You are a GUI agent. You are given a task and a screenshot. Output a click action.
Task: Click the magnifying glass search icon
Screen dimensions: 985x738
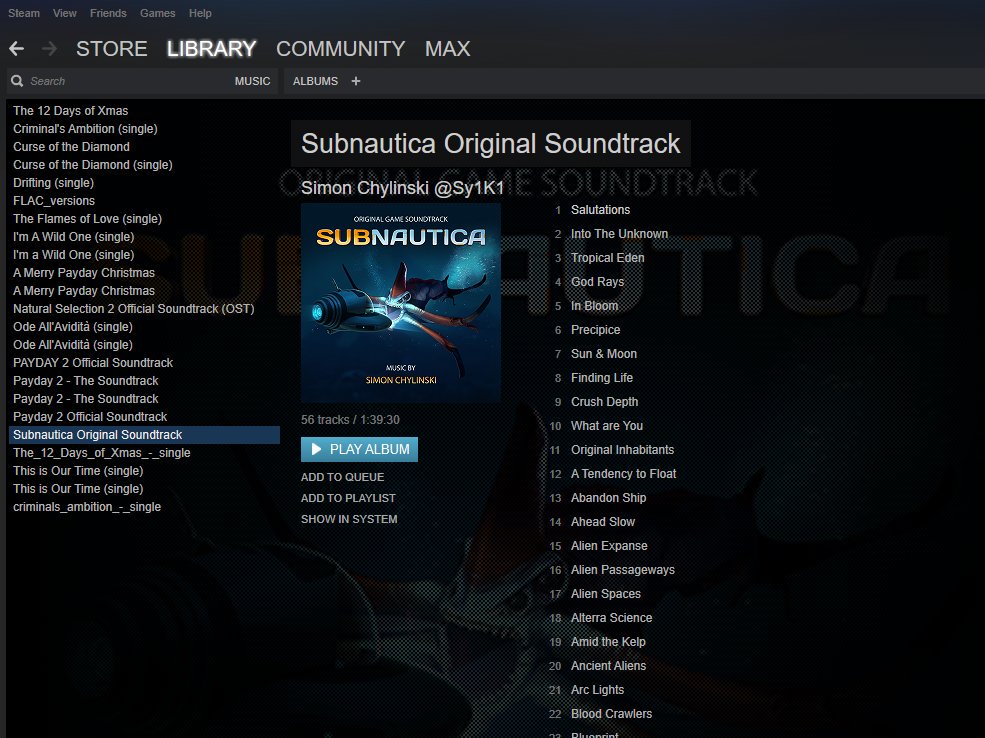coord(18,81)
